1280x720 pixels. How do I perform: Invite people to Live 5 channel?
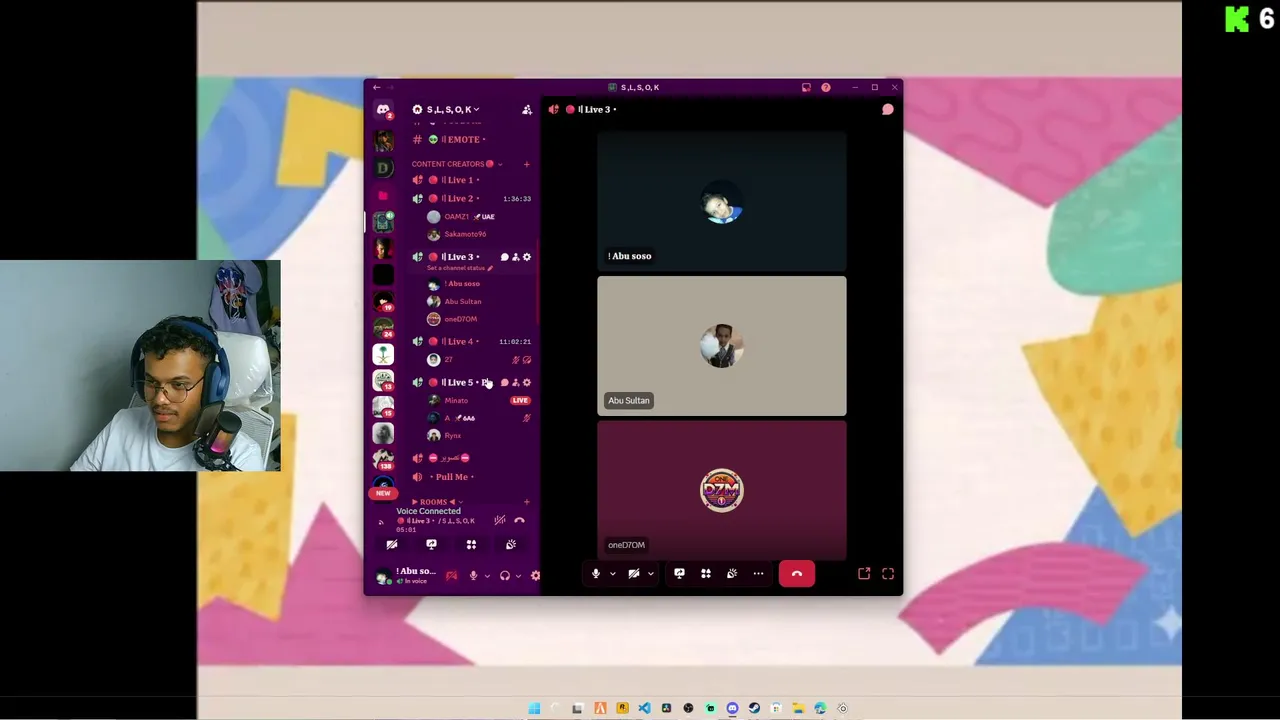515,382
